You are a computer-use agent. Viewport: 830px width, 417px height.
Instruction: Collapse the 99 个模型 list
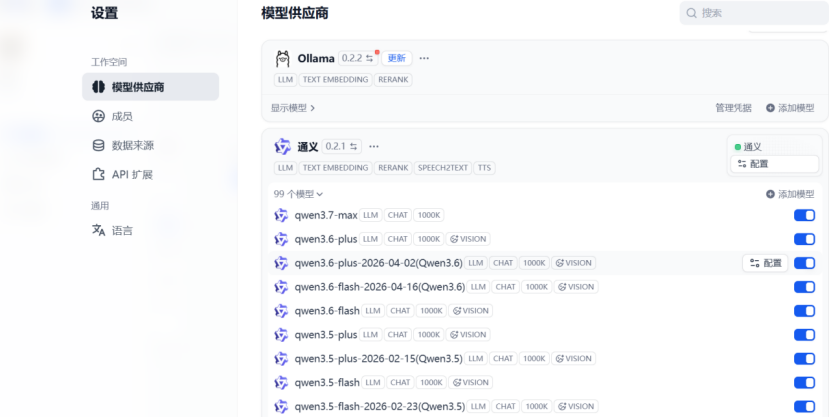tap(298, 194)
